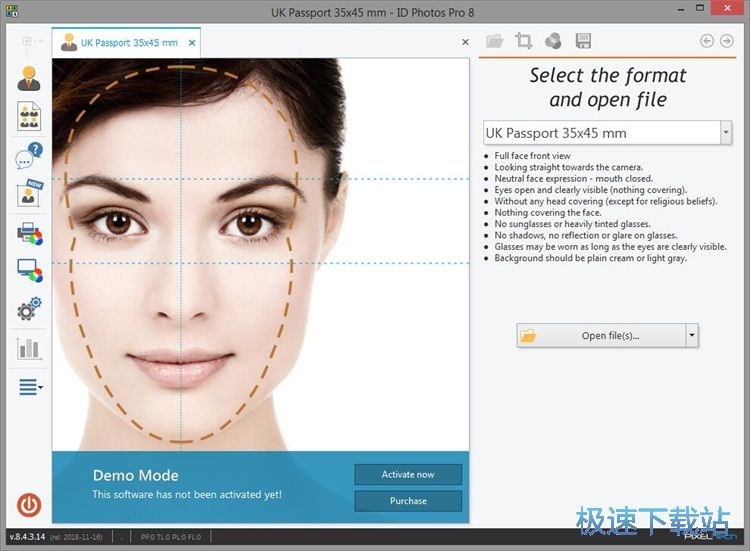Click the orange power exit button

pyautogui.click(x=29, y=505)
